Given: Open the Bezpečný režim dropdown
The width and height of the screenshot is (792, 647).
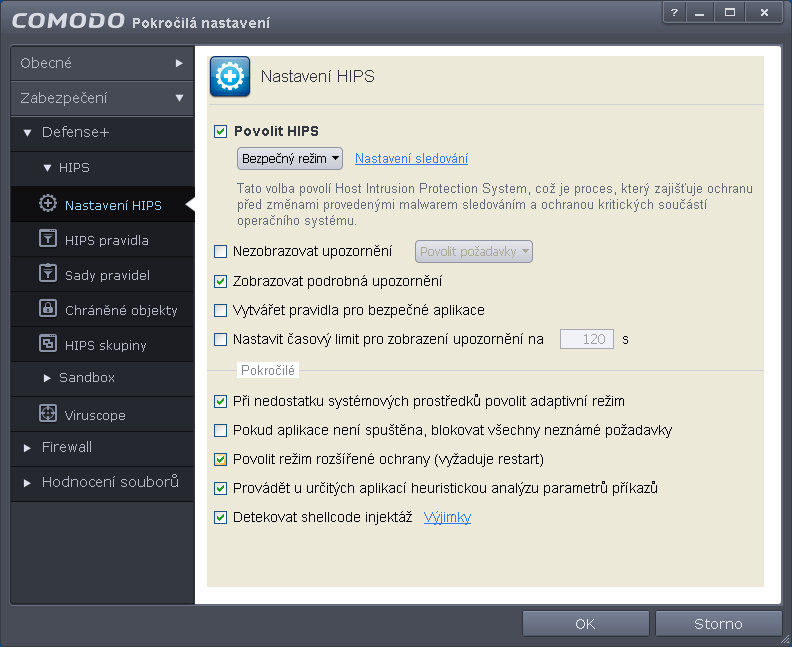Looking at the screenshot, I should pos(290,159).
